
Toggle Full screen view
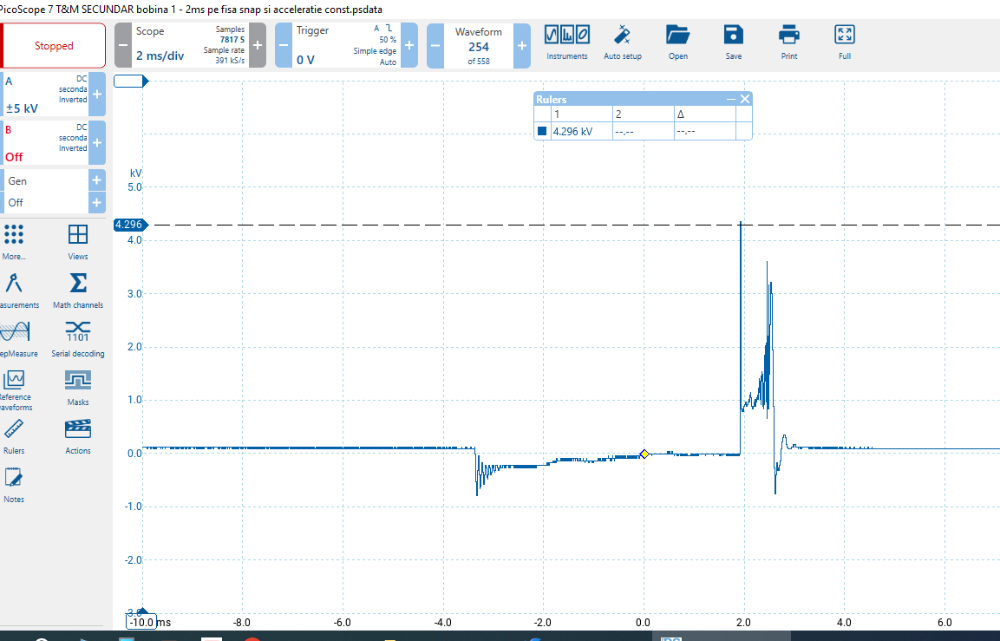(844, 41)
